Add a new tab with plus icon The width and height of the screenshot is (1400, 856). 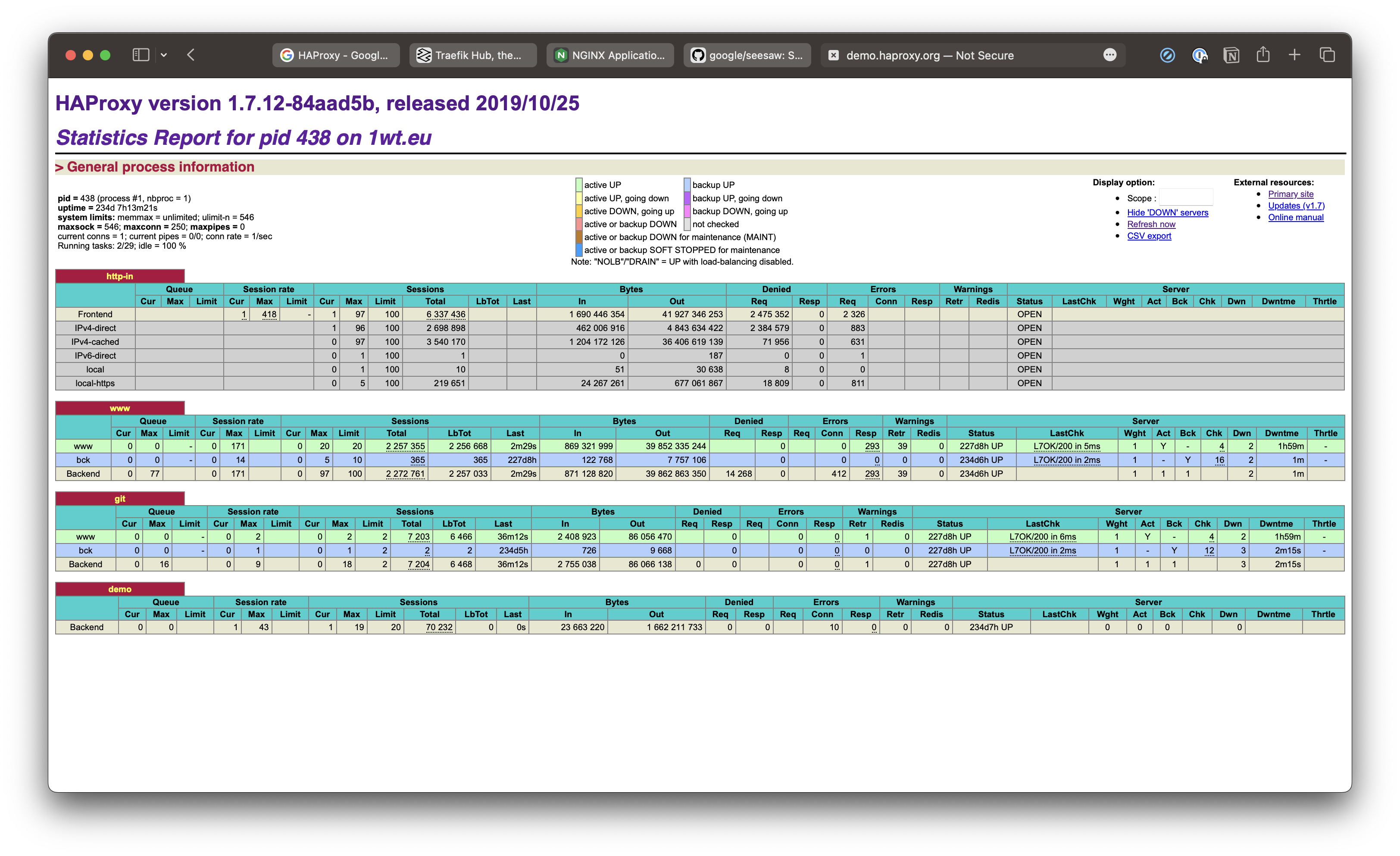[1294, 55]
